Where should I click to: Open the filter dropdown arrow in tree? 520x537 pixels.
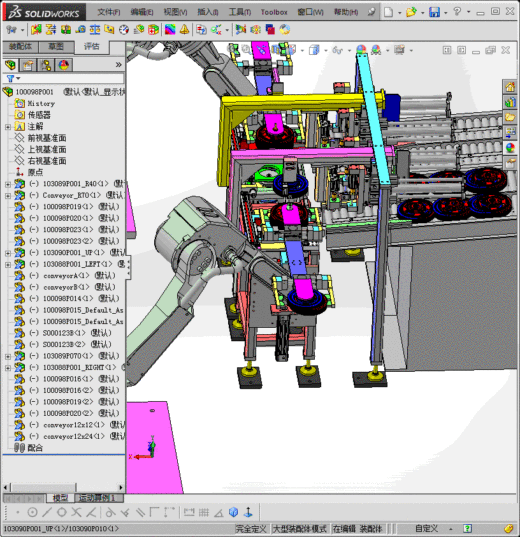tap(18, 78)
